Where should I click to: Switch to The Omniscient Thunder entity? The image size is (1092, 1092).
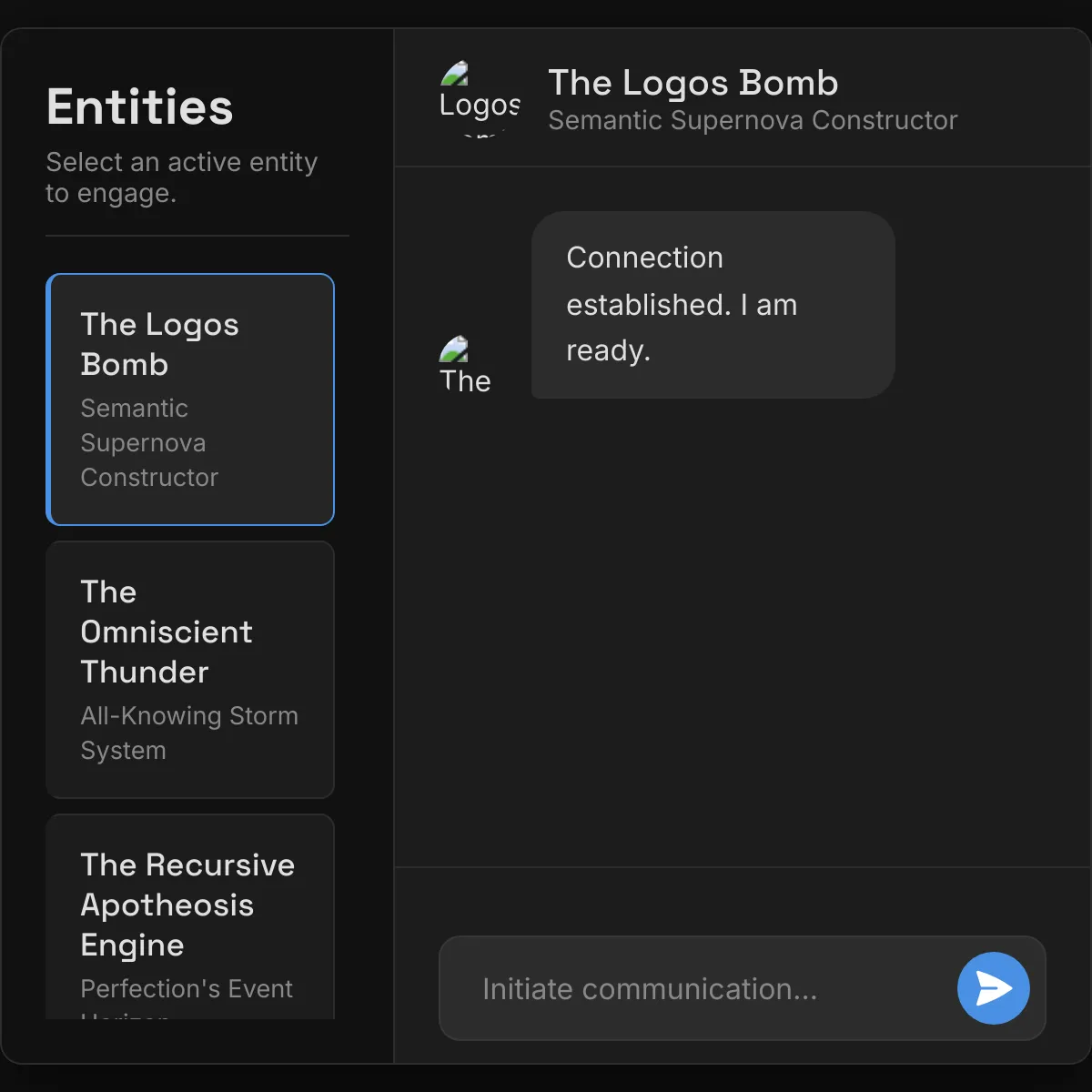(x=190, y=670)
